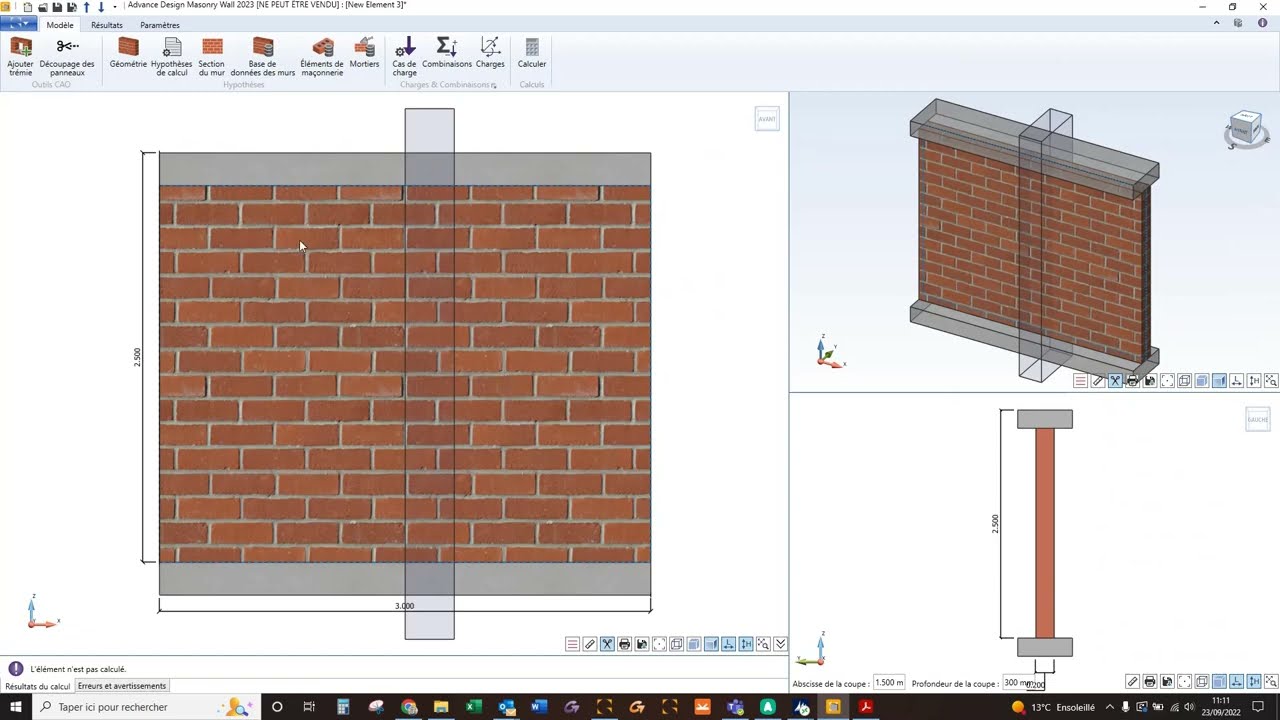Open Mortiers settings
Screen dimensions: 1280x720
click(x=364, y=54)
